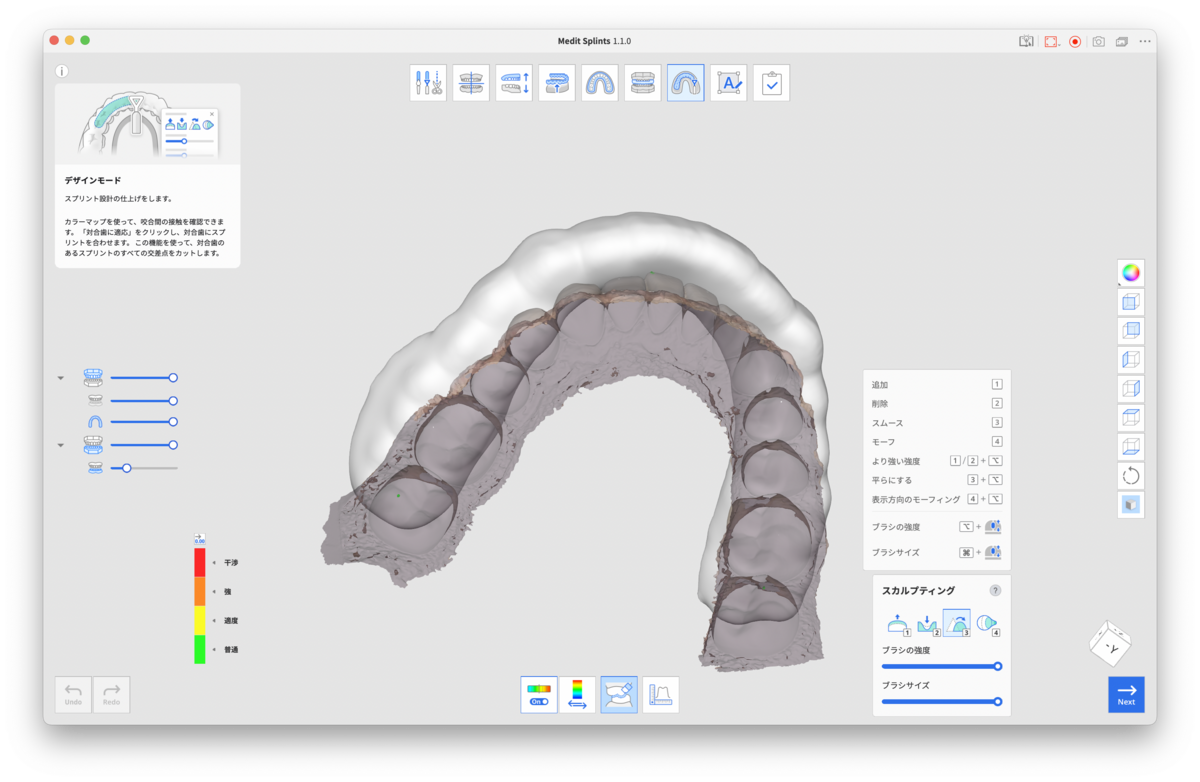Open the text labeling tool

click(728, 82)
